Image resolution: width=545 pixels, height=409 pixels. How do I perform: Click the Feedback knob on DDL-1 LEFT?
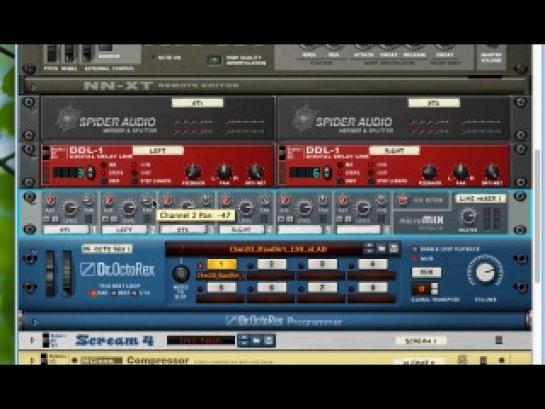click(193, 172)
